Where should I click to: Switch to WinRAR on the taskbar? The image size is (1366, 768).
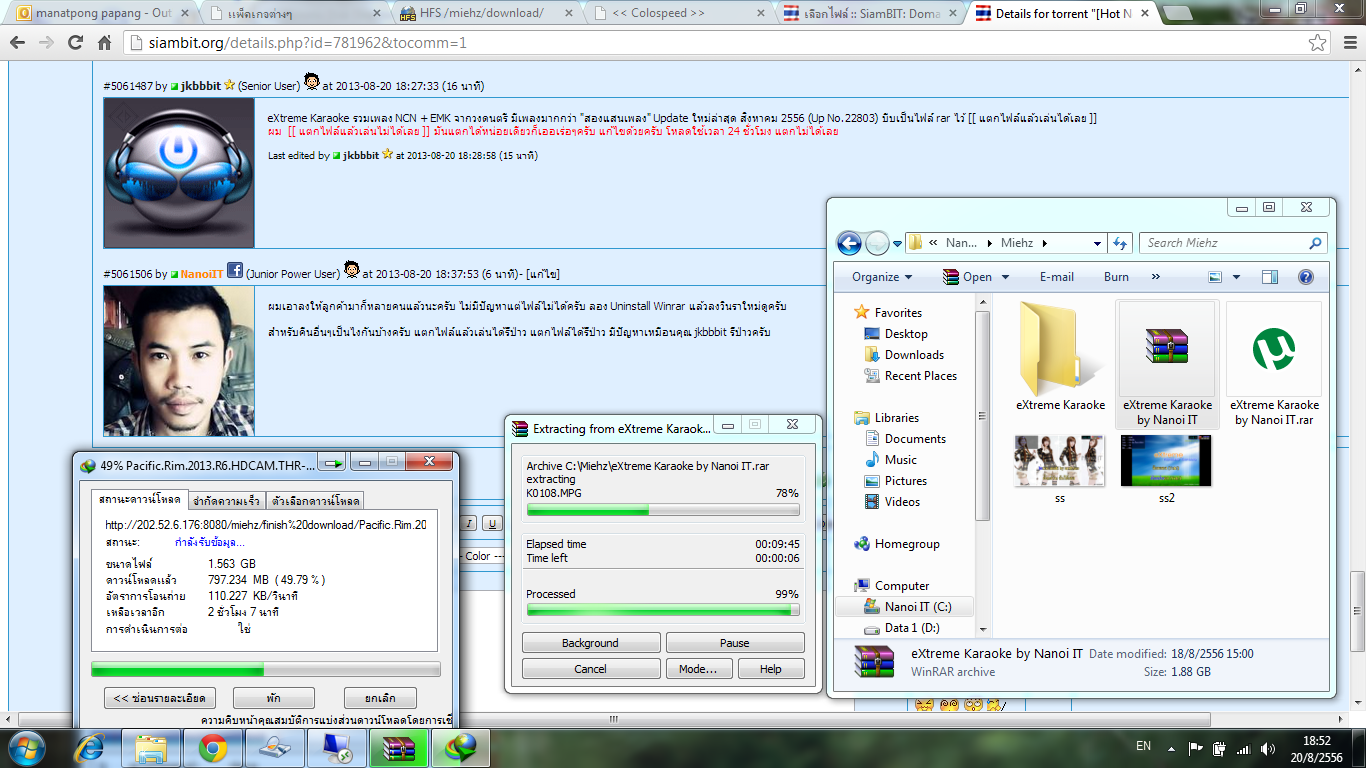398,747
